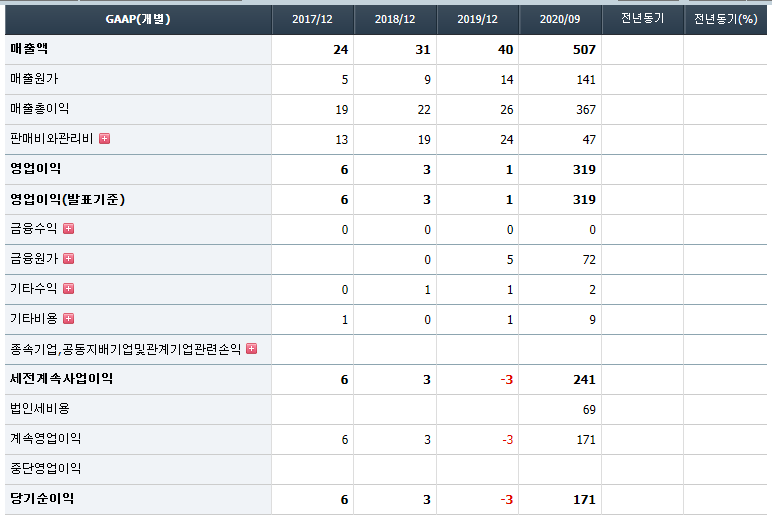Click 기타수익 value 2 for 2020/09
772x523 pixels.
pyautogui.click(x=593, y=290)
